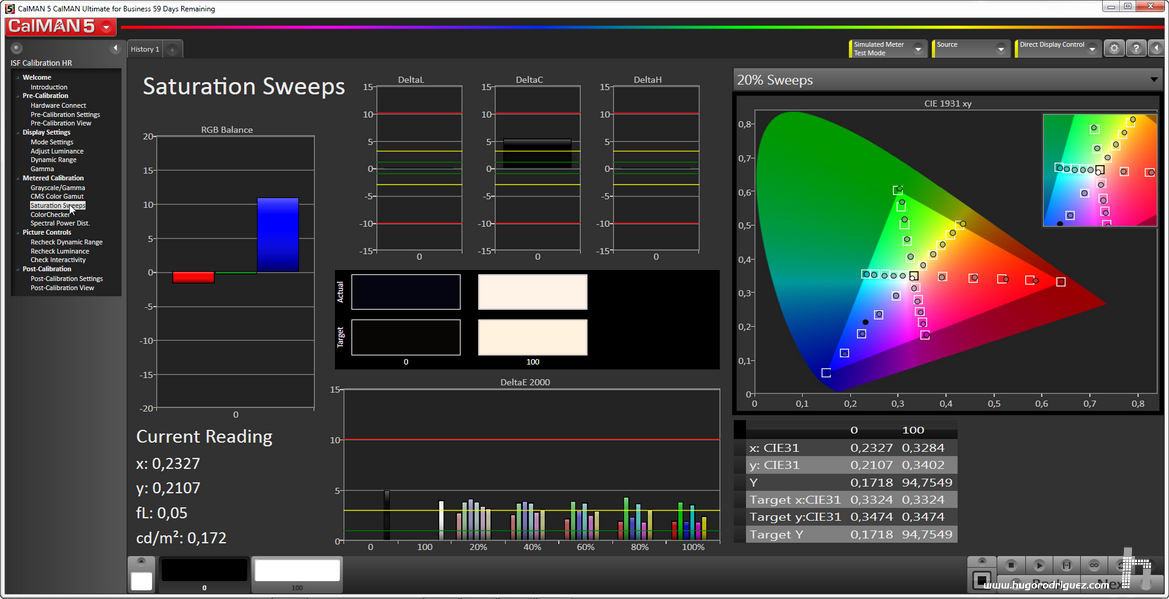Select Mode Settings in the workflow
This screenshot has height=599, width=1169.
click(51, 142)
